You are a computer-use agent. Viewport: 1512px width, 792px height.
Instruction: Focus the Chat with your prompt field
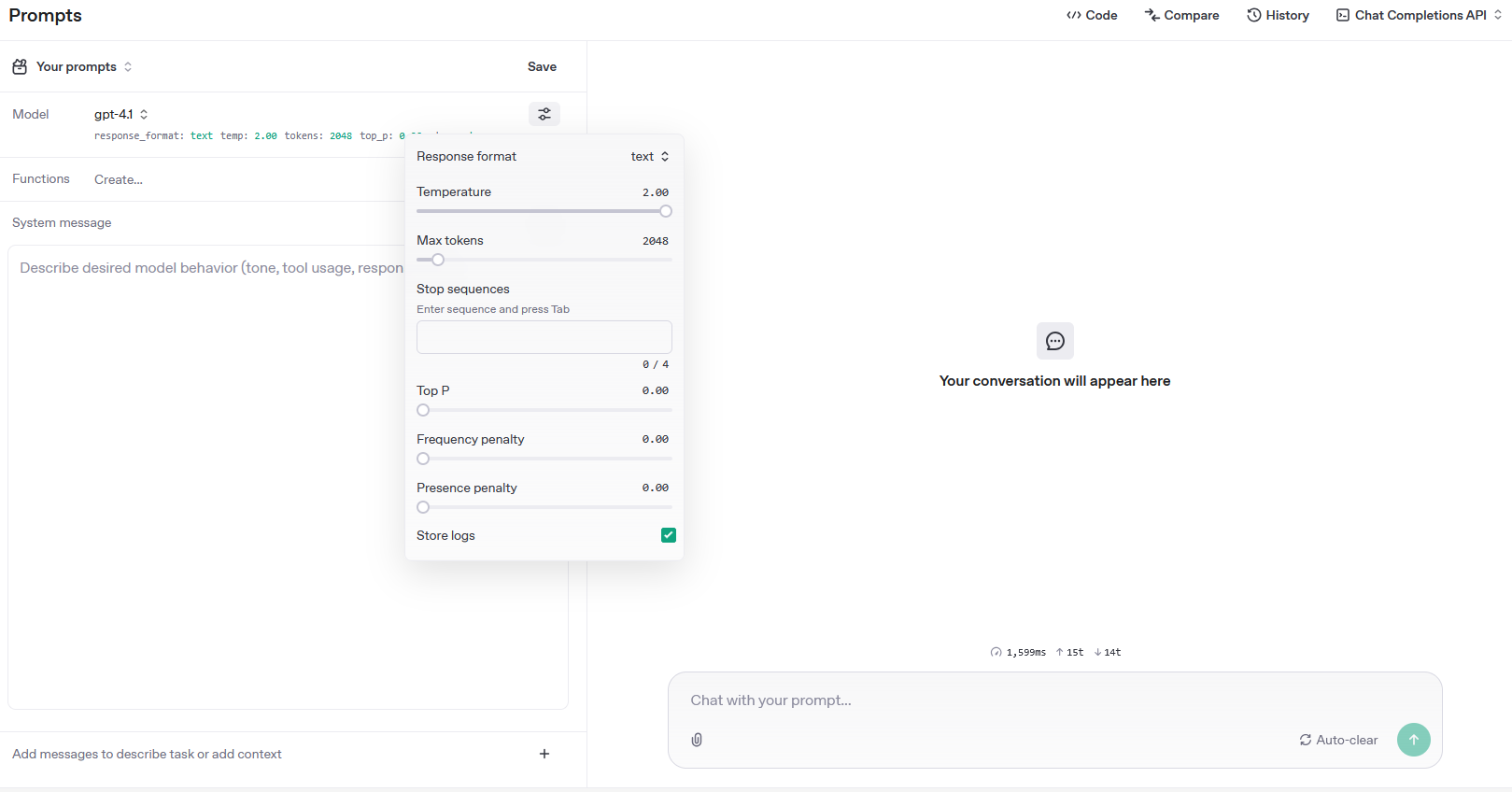pos(1054,700)
